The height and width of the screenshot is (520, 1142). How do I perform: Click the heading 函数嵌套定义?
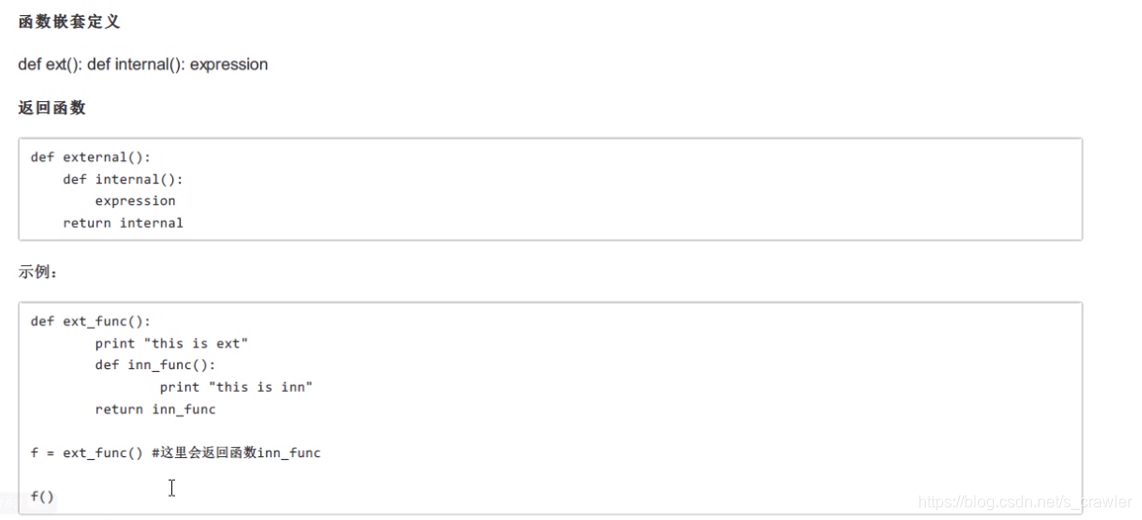(69, 22)
